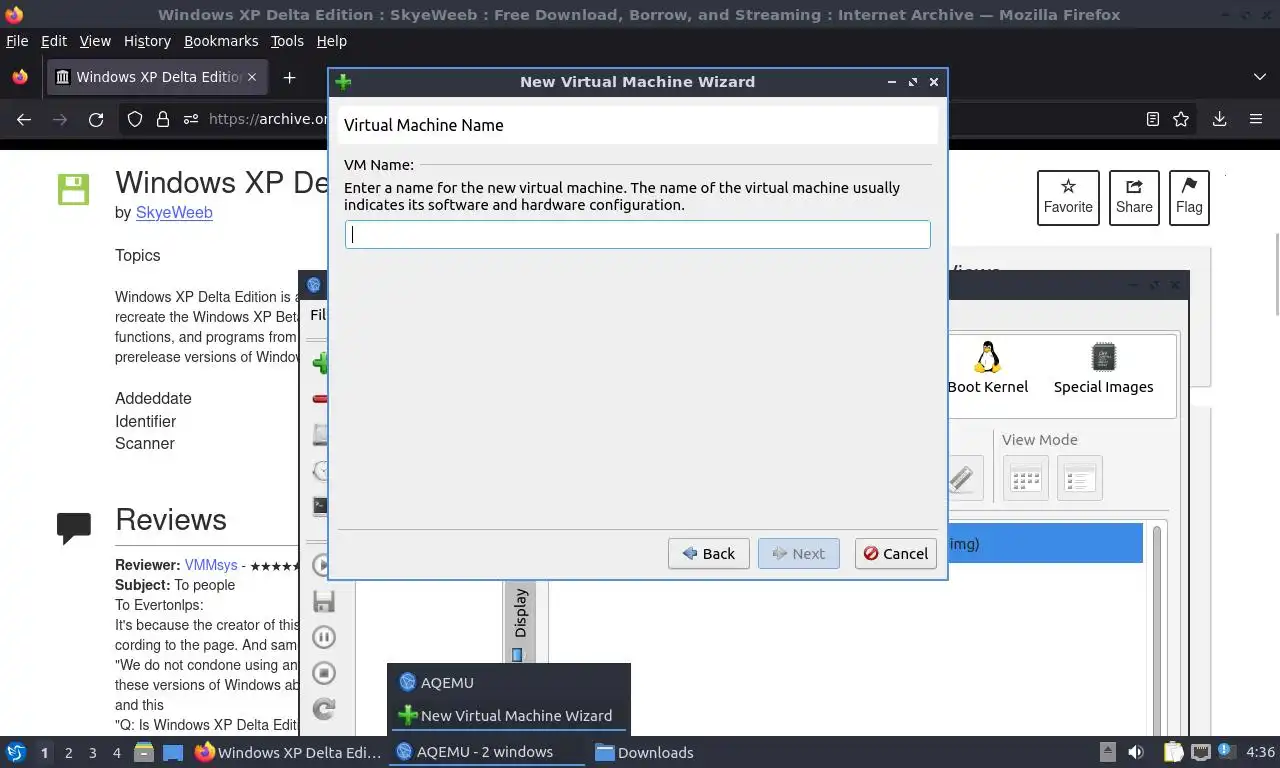Choose AQEMU in taskbar window popup
This screenshot has width=1280, height=768.
pos(509,682)
